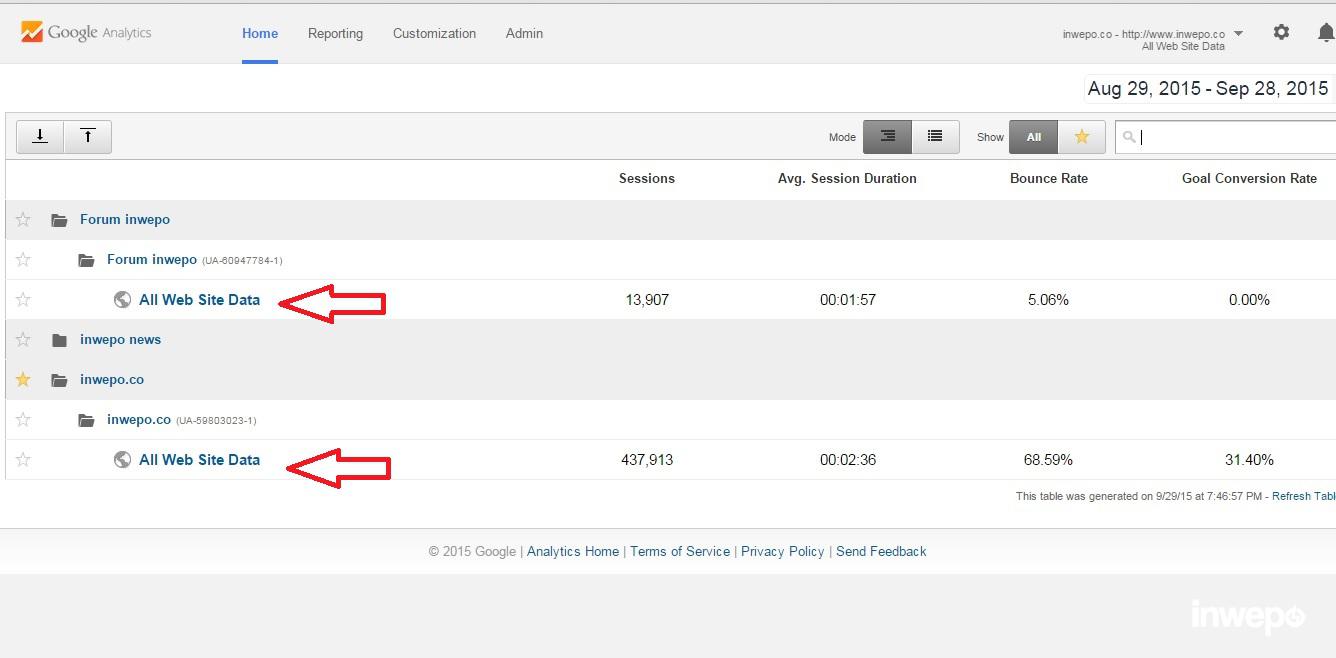Star the inwepo.co property UA-59803023-1
The height and width of the screenshot is (658, 1336).
[23, 419]
